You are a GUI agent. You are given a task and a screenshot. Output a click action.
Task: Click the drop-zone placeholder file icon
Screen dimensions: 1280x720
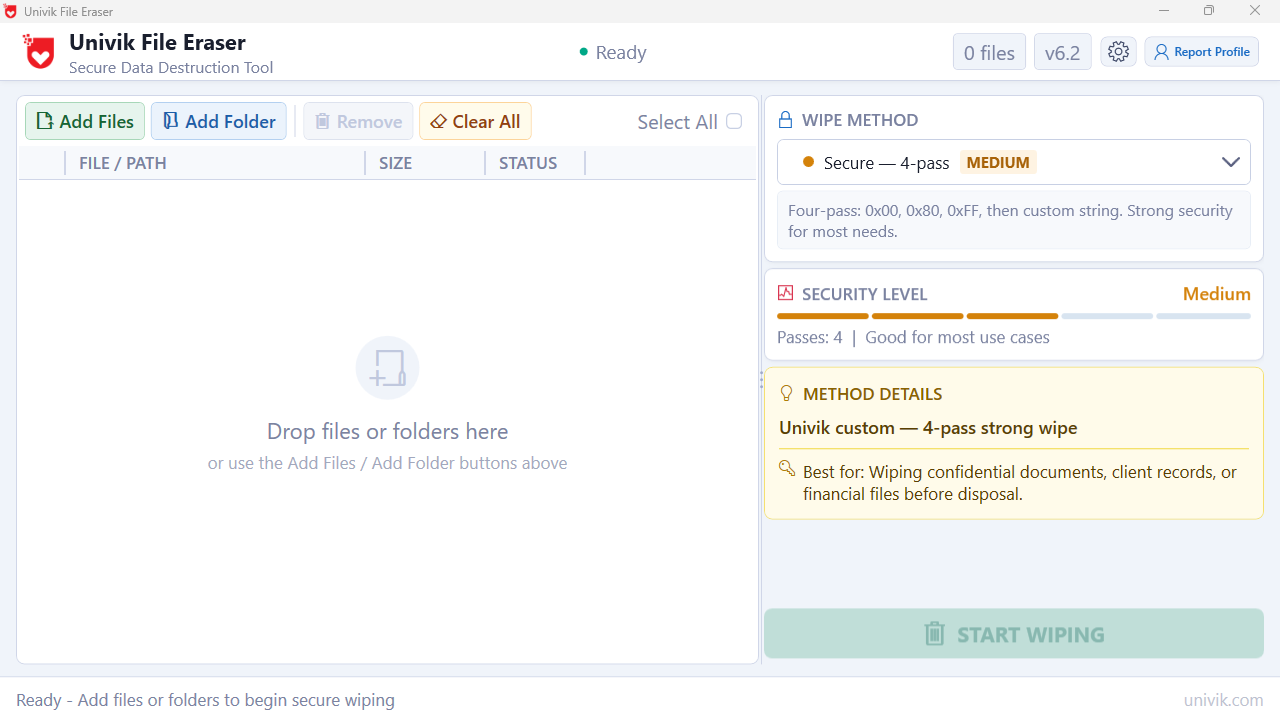(x=387, y=367)
